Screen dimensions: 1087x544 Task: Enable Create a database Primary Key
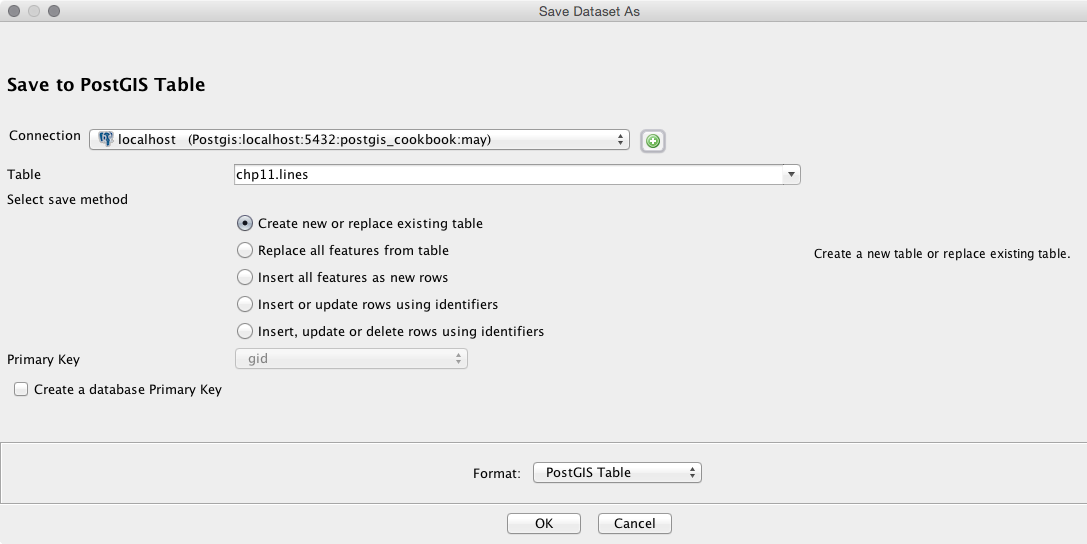click(x=21, y=390)
